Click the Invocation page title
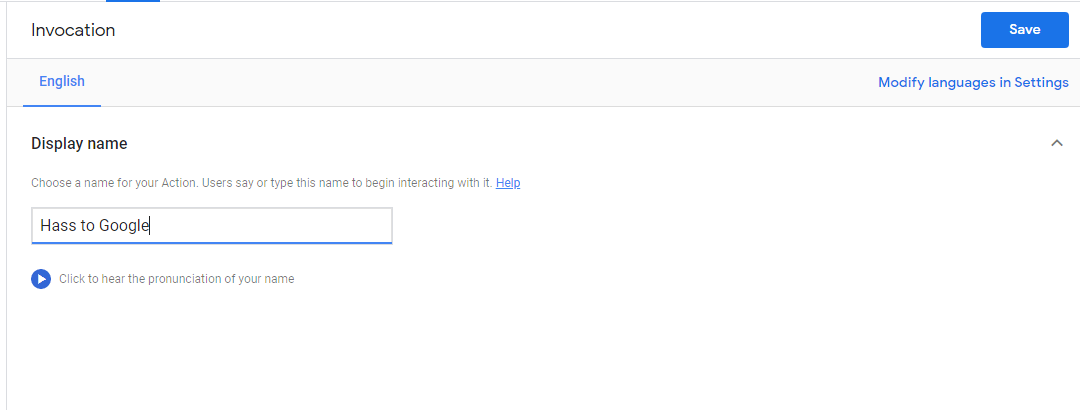Image resolution: width=1080 pixels, height=410 pixels. (73, 30)
